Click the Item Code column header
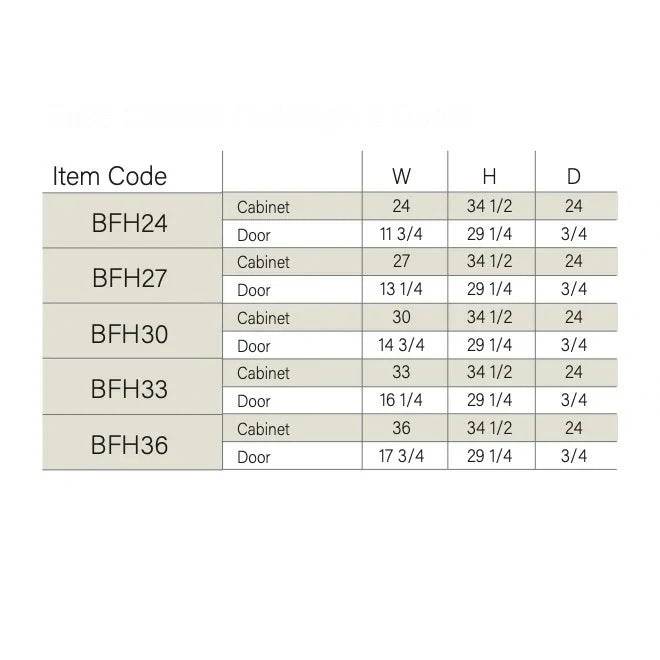 tap(109, 177)
